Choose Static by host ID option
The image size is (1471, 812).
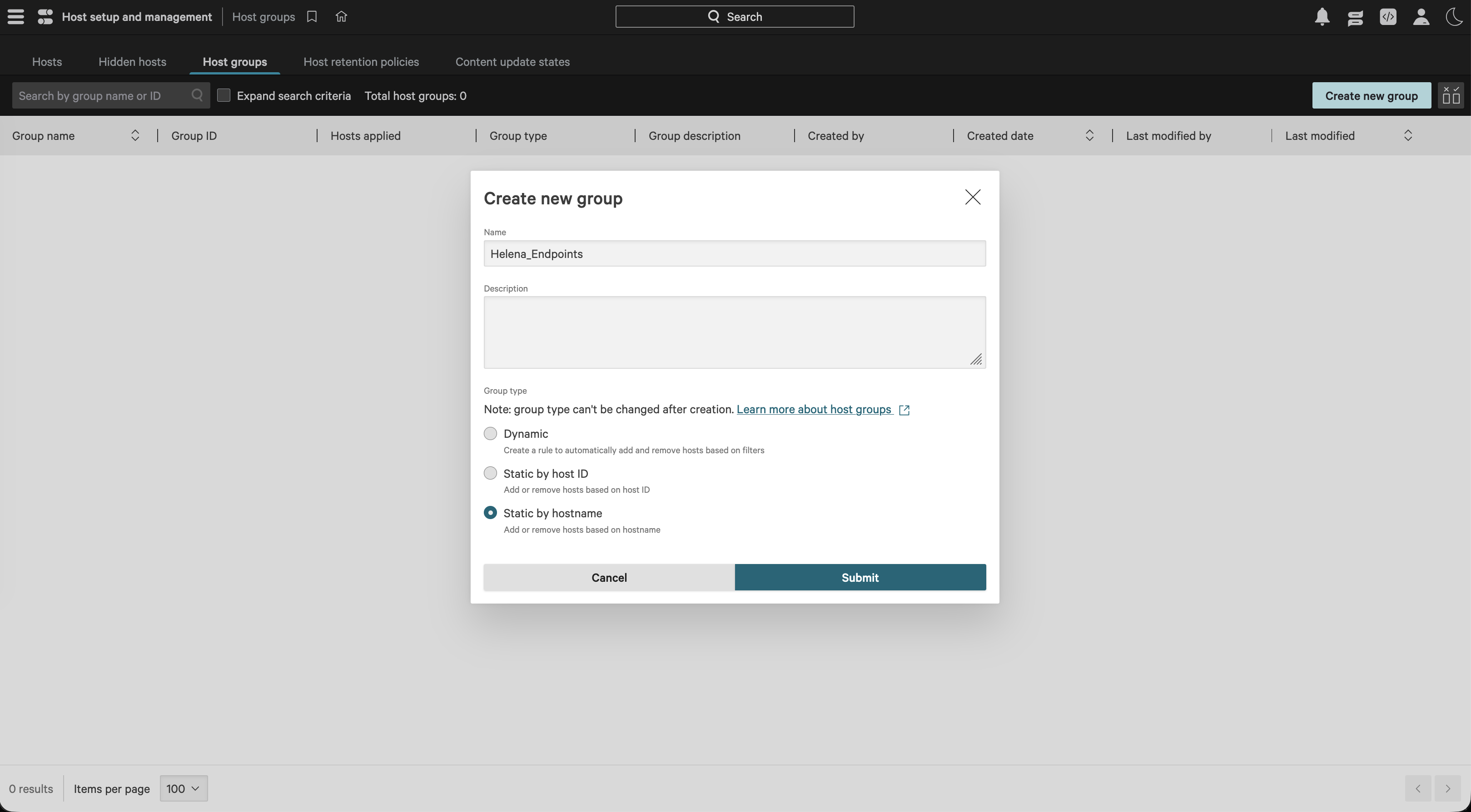pos(490,473)
